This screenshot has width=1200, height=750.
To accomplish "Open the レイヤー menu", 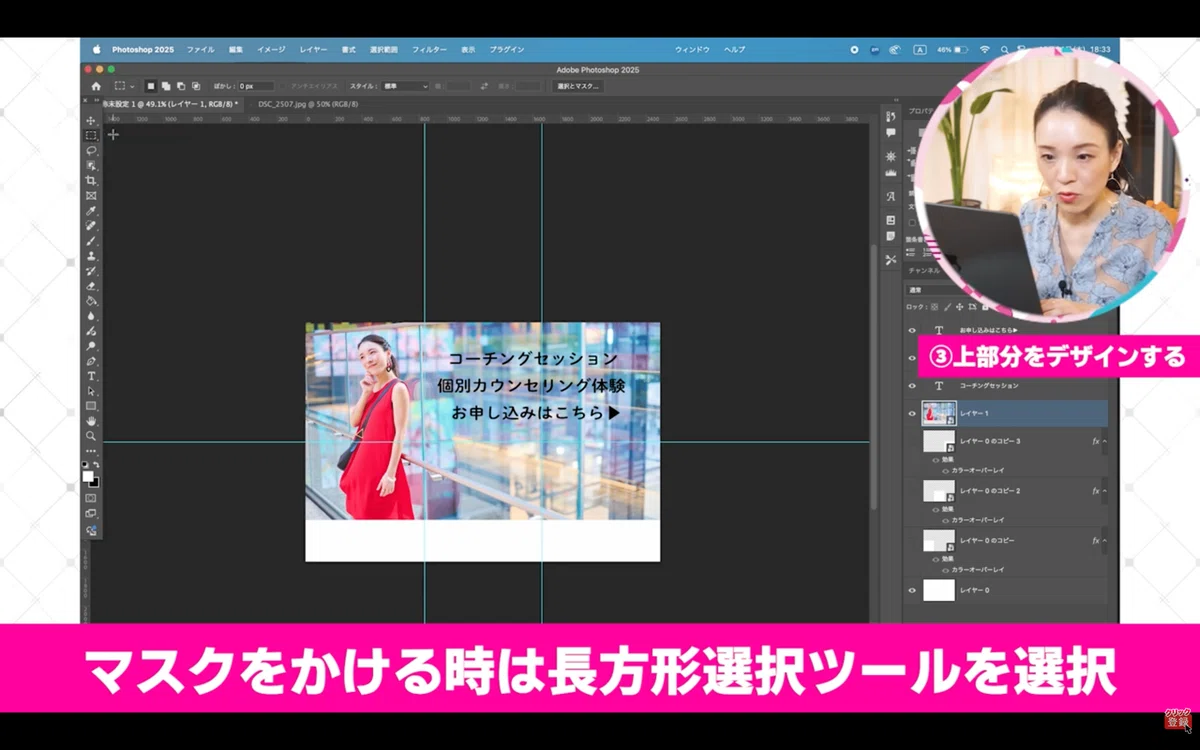I will pyautogui.click(x=313, y=49).
